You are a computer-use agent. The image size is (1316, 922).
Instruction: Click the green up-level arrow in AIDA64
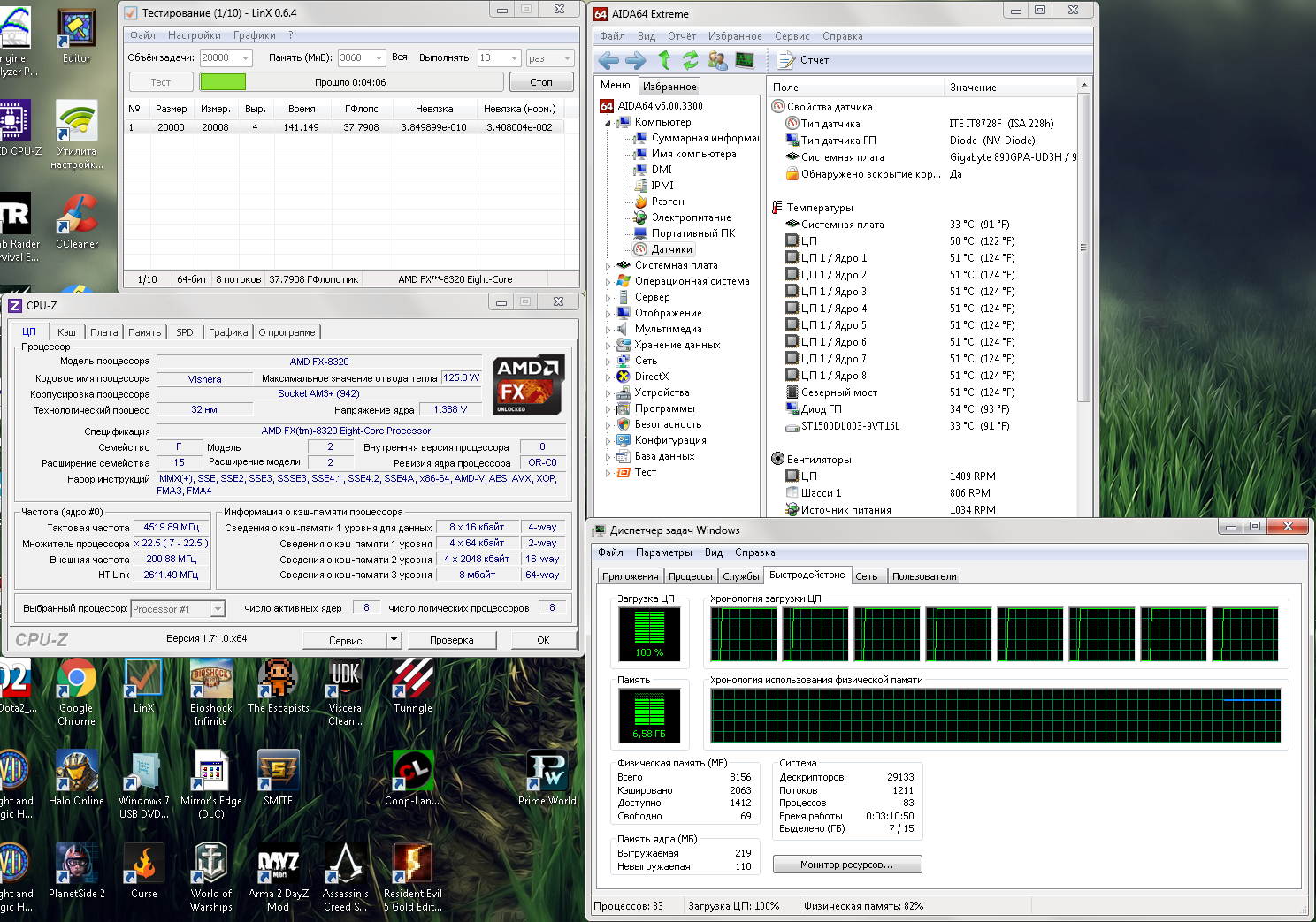(664, 60)
